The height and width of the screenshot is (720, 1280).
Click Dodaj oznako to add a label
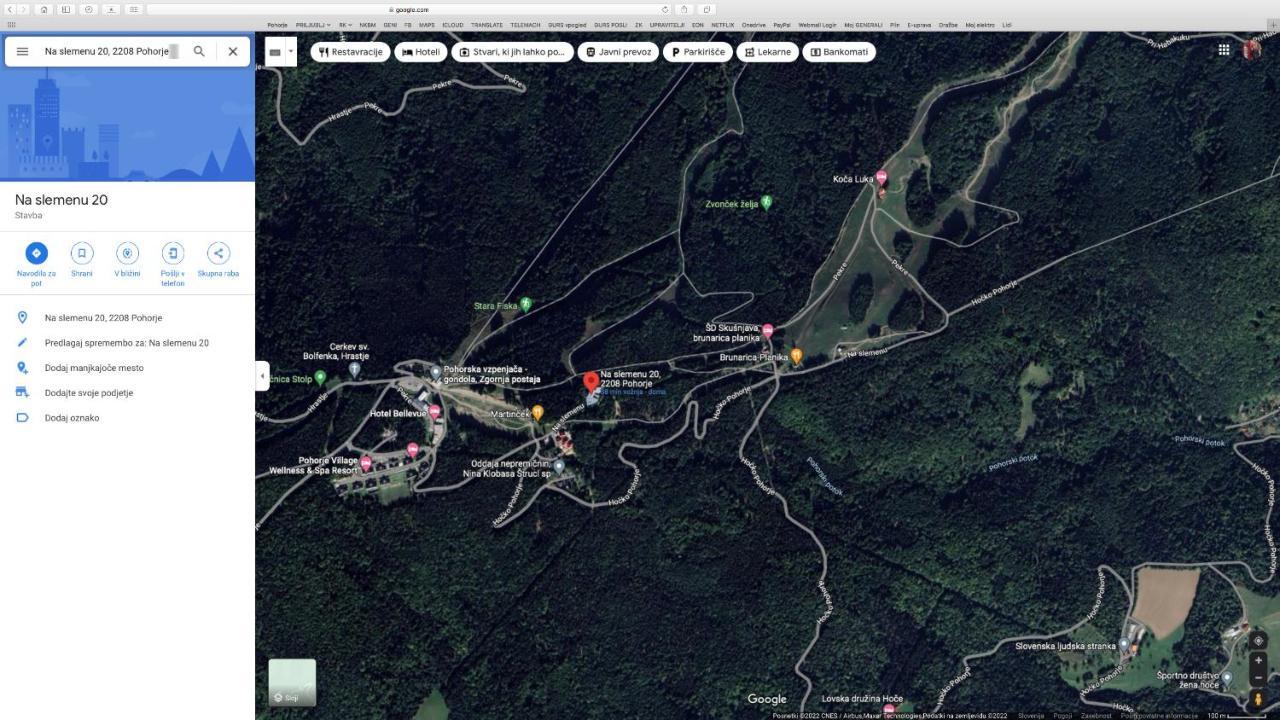click(127, 418)
